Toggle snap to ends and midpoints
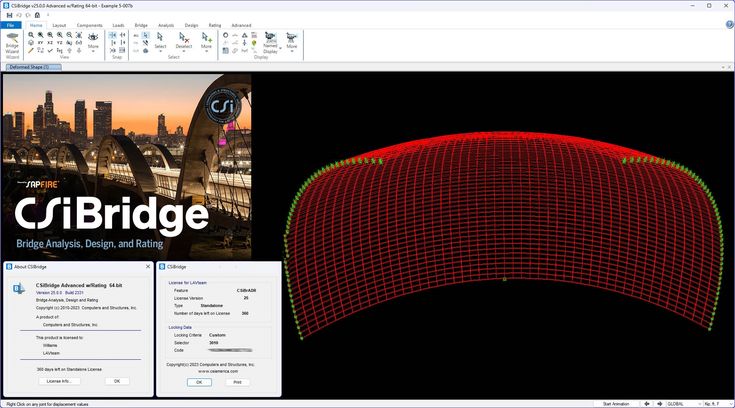735x408 pixels. 122,35
